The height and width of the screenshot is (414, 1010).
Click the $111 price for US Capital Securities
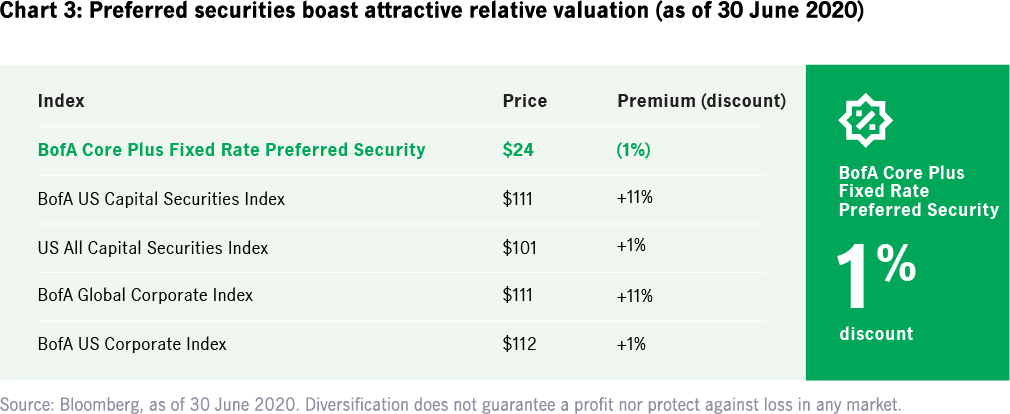519,199
